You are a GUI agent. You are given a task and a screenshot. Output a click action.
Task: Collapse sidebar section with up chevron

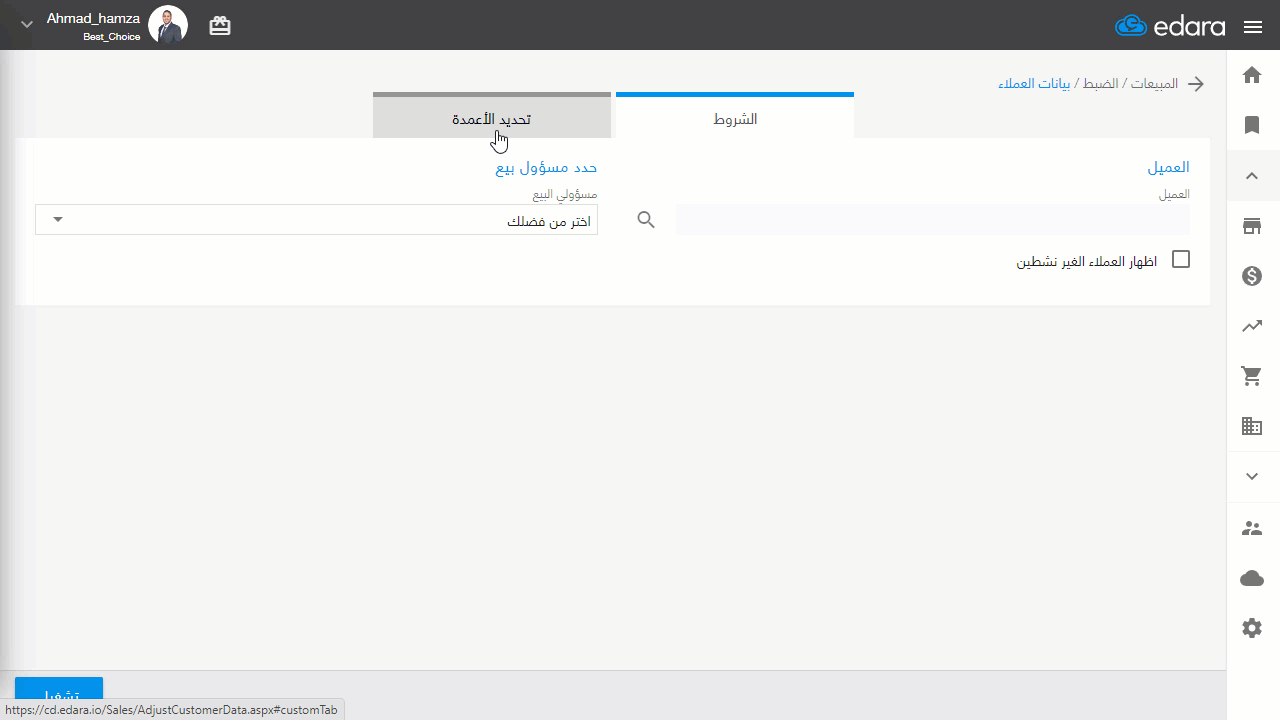pyautogui.click(x=1252, y=176)
